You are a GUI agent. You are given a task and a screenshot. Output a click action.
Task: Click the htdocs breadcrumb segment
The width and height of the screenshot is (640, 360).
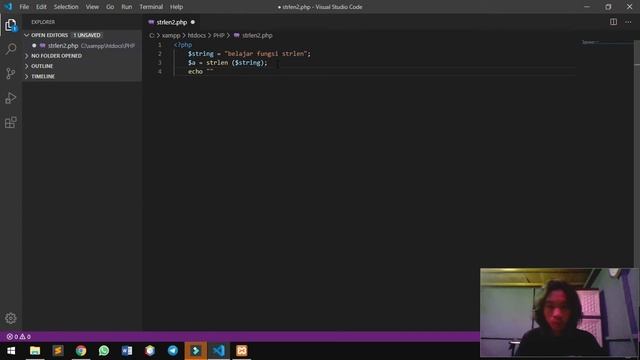pos(197,36)
